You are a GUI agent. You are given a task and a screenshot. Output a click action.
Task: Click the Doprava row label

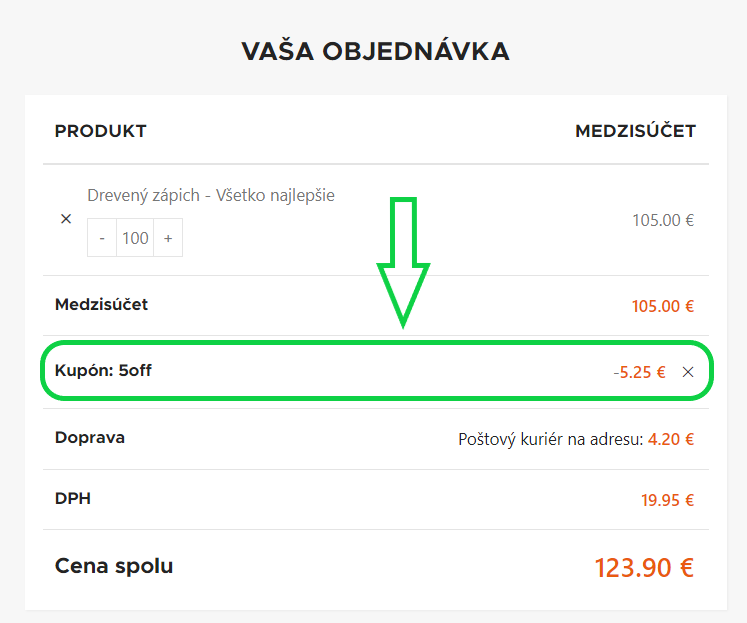pos(90,437)
